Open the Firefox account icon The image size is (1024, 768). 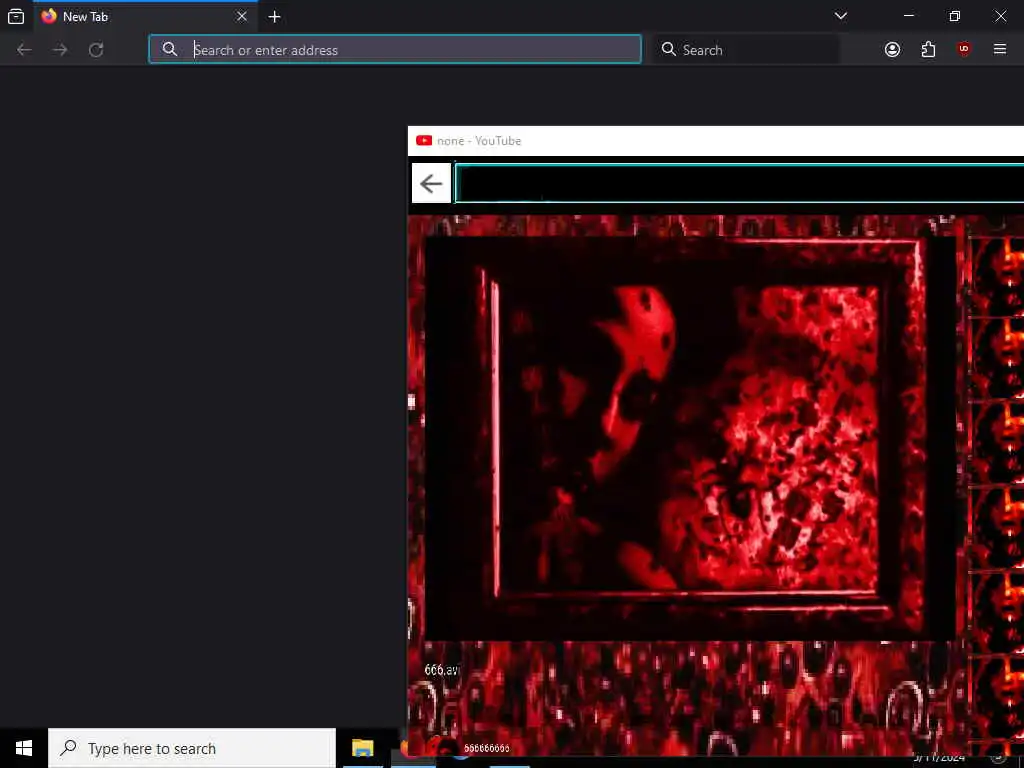(892, 50)
